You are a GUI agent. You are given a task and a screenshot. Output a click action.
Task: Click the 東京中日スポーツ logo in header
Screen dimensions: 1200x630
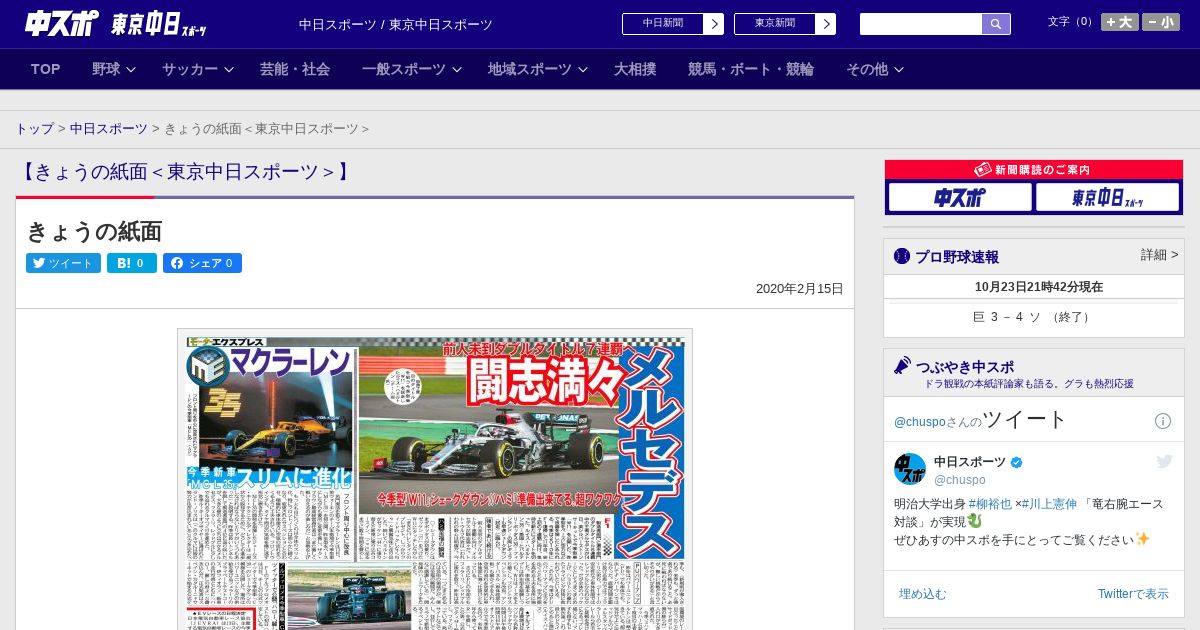(x=158, y=24)
